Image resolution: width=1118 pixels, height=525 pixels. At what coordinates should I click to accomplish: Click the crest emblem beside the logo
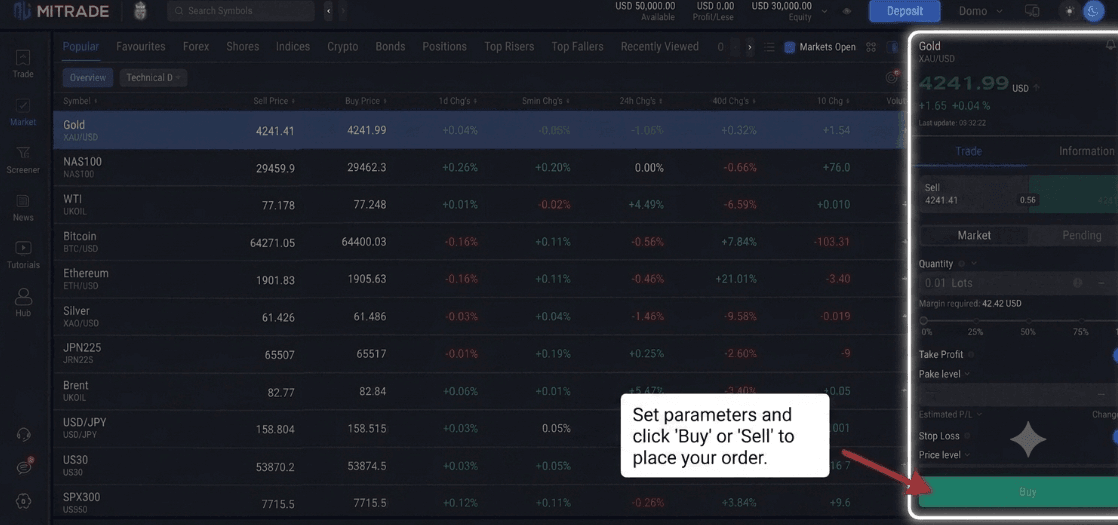pos(140,11)
